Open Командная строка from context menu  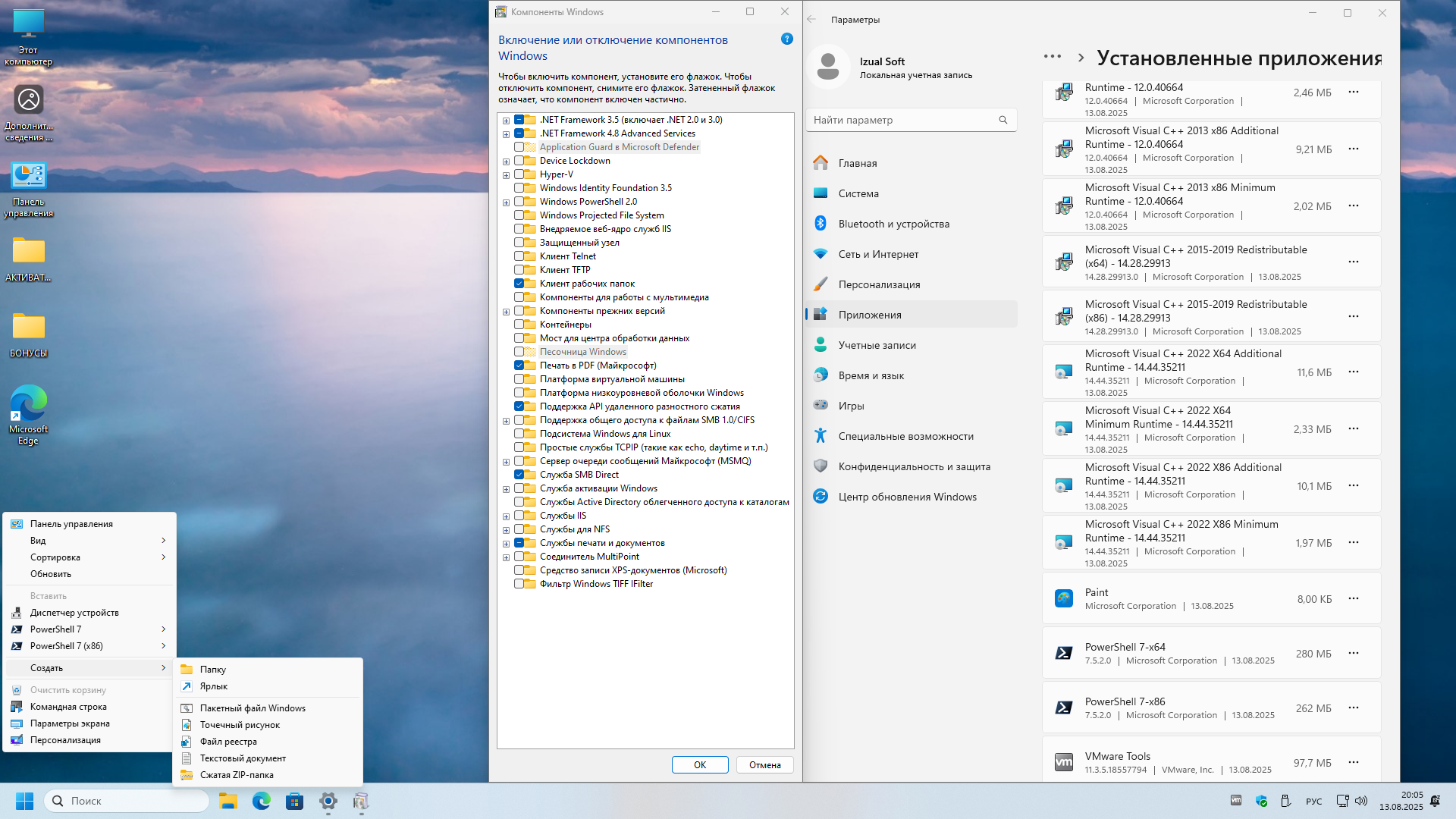pyautogui.click(x=89, y=707)
